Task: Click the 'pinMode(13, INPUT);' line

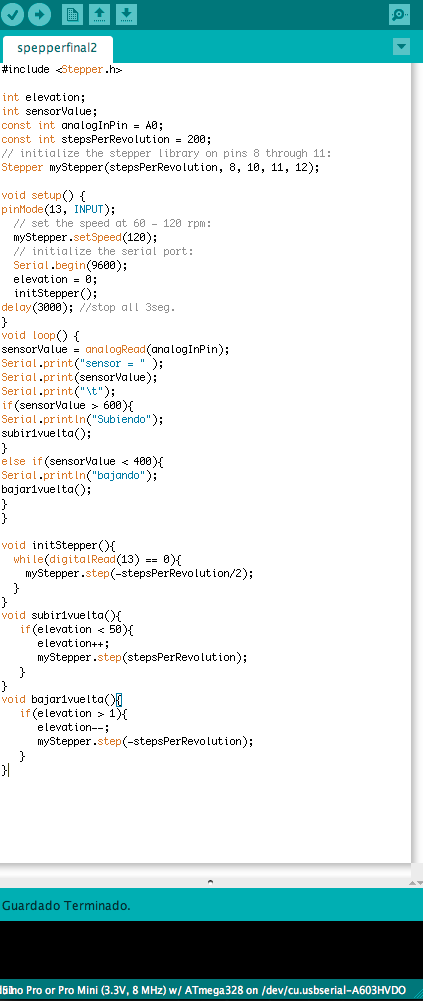Action: click(x=59, y=210)
